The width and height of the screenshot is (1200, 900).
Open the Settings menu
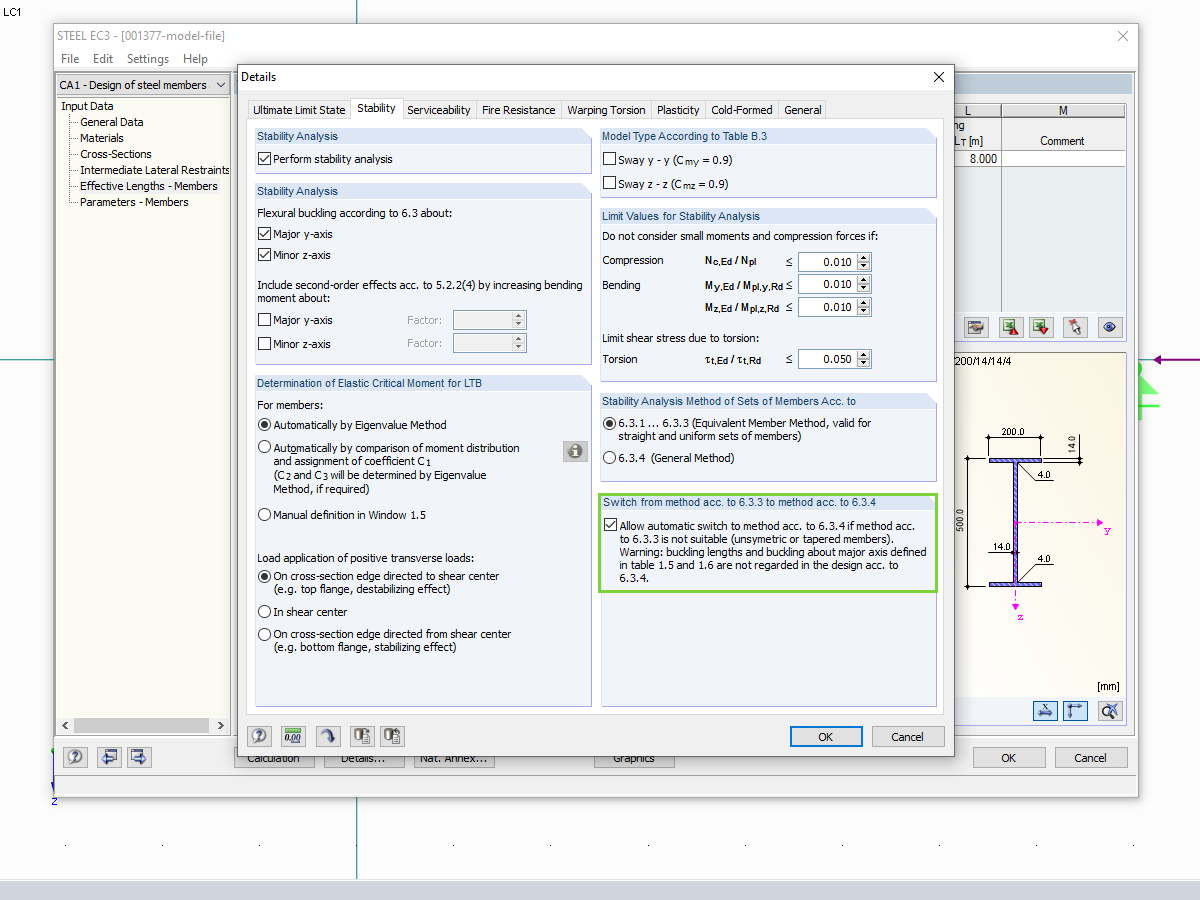148,59
